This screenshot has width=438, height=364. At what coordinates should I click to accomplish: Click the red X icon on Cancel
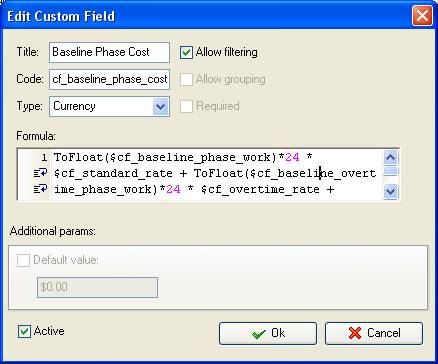coord(355,333)
